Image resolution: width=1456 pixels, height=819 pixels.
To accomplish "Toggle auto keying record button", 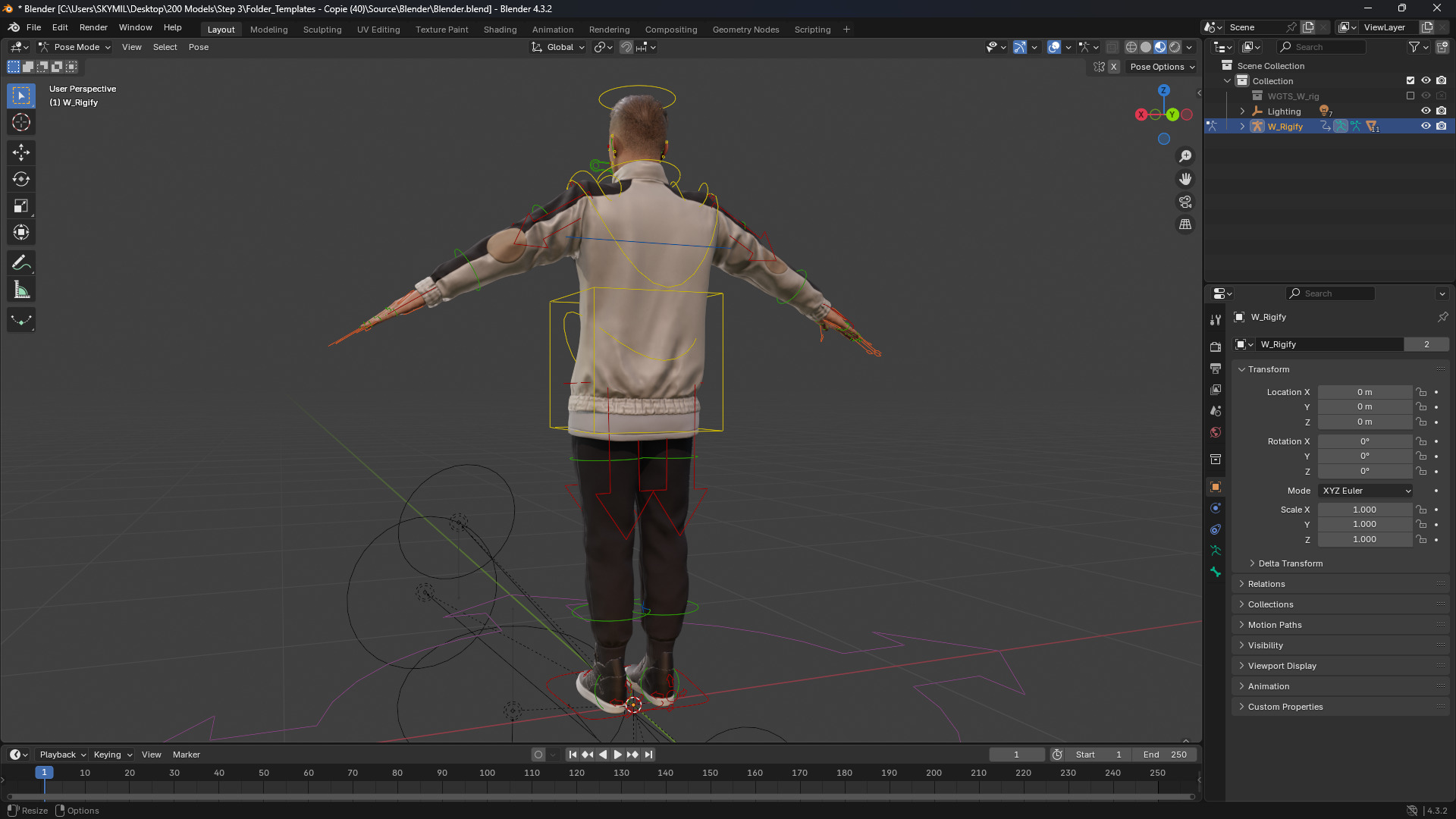I will 538,755.
